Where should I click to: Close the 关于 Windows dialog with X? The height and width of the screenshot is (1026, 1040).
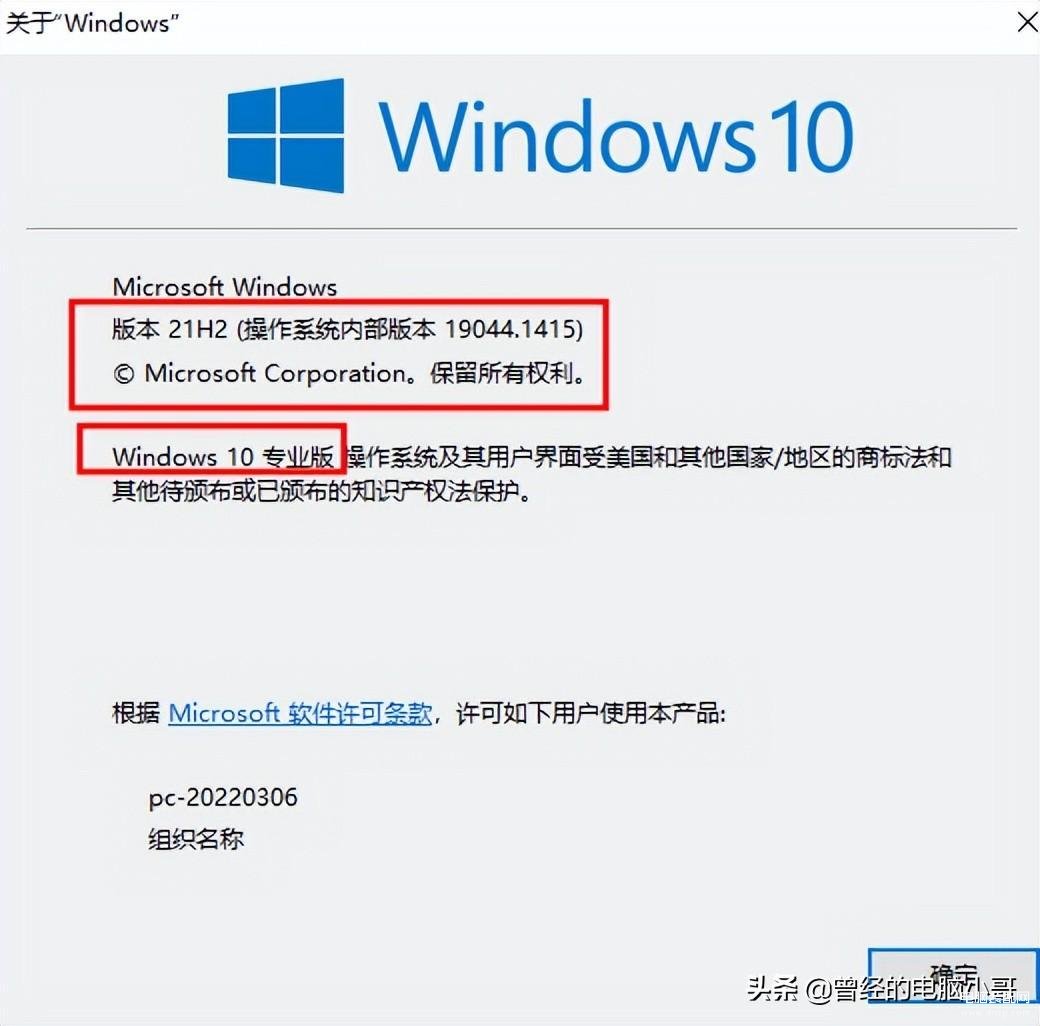tap(1027, 23)
